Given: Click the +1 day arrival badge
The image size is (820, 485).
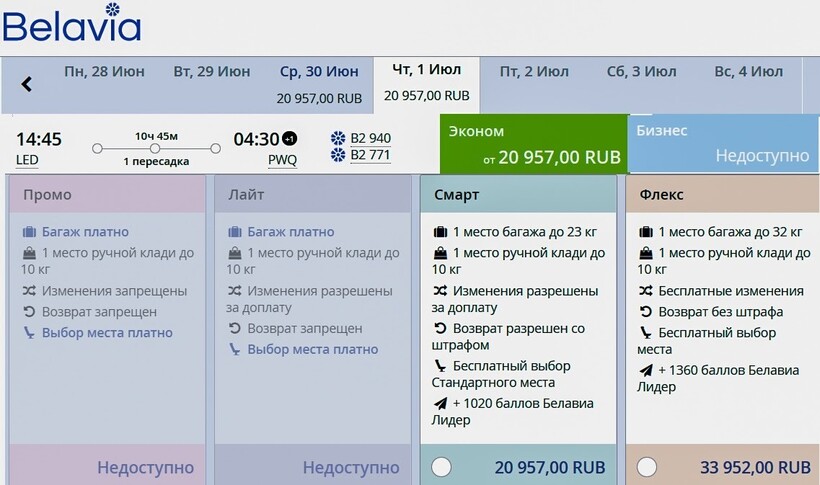Looking at the screenshot, I should (289, 139).
